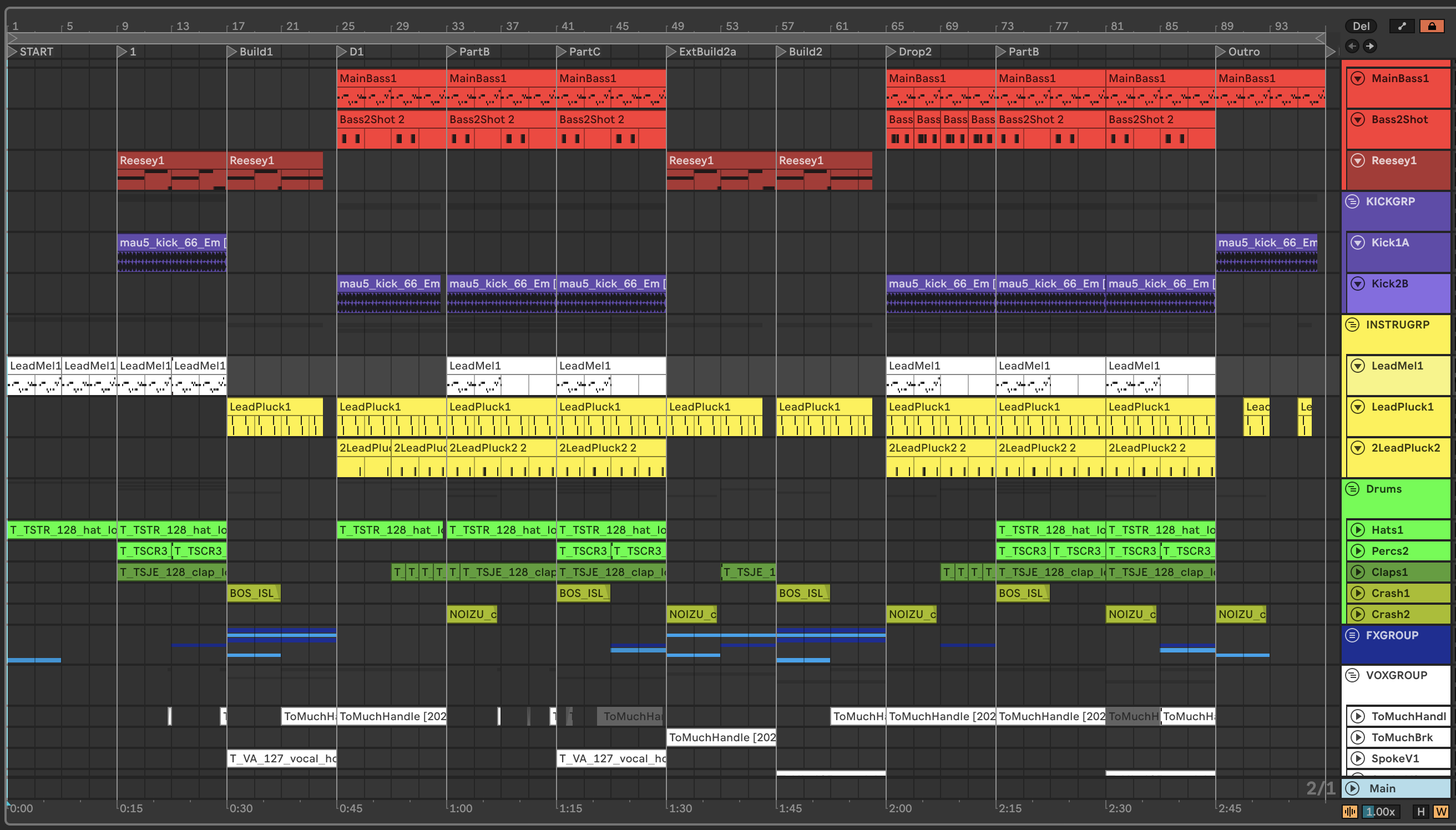1456x830 pixels.
Task: Unfold the SpokeV1 track with its arrow icon
Action: point(1358,758)
